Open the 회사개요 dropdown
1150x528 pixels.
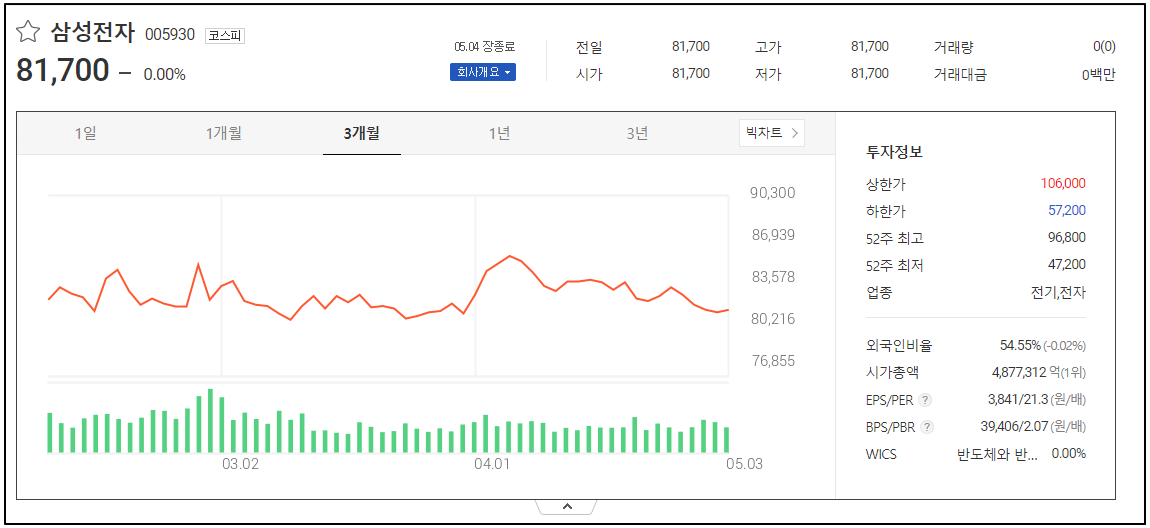(483, 73)
